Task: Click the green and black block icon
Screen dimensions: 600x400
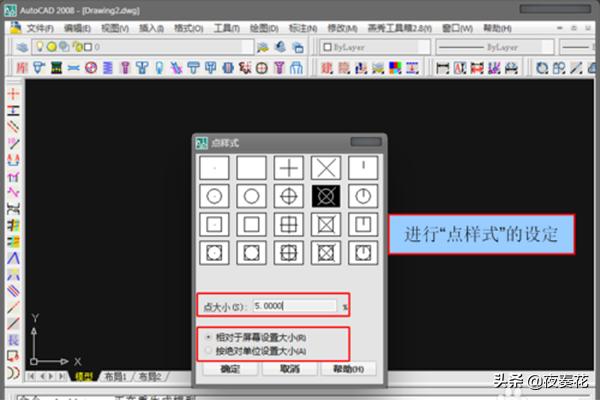Action: [x=57, y=68]
